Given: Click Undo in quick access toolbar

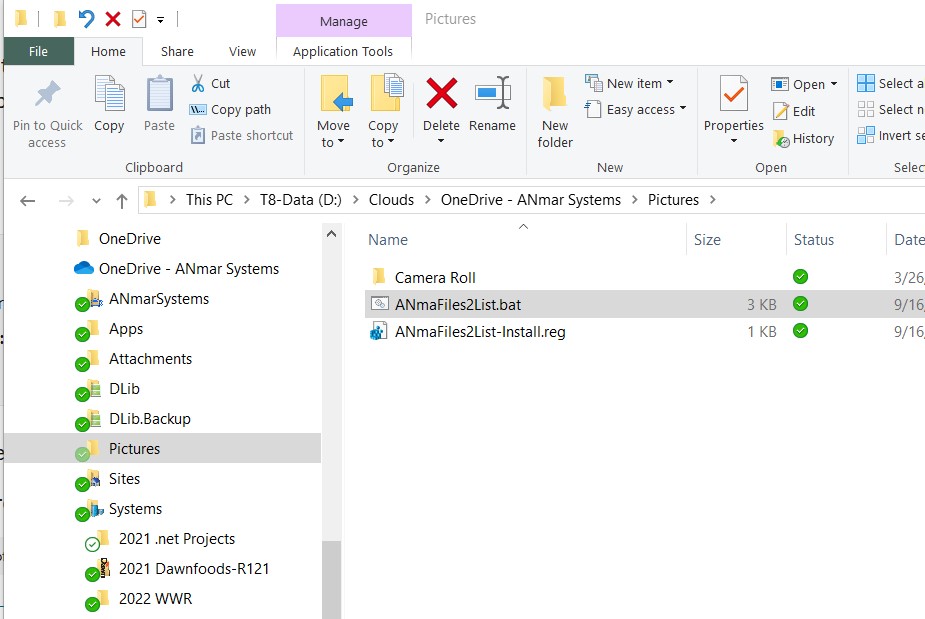Looking at the screenshot, I should (x=86, y=18).
